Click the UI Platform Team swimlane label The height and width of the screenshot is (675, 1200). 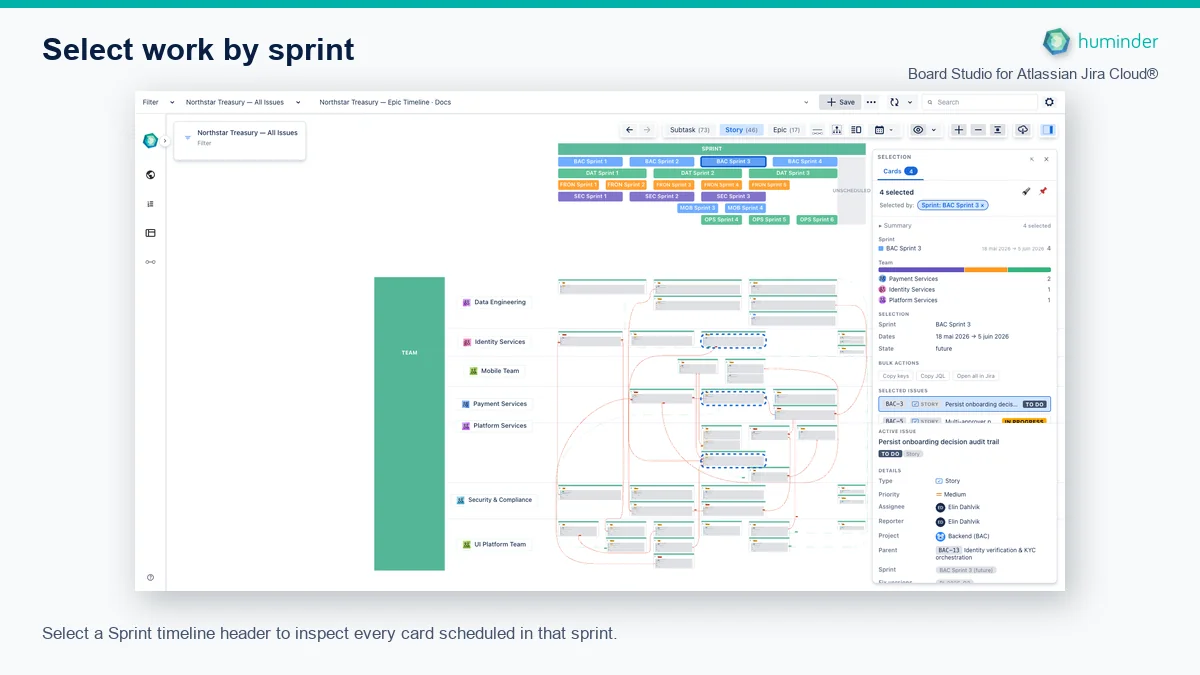(494, 545)
